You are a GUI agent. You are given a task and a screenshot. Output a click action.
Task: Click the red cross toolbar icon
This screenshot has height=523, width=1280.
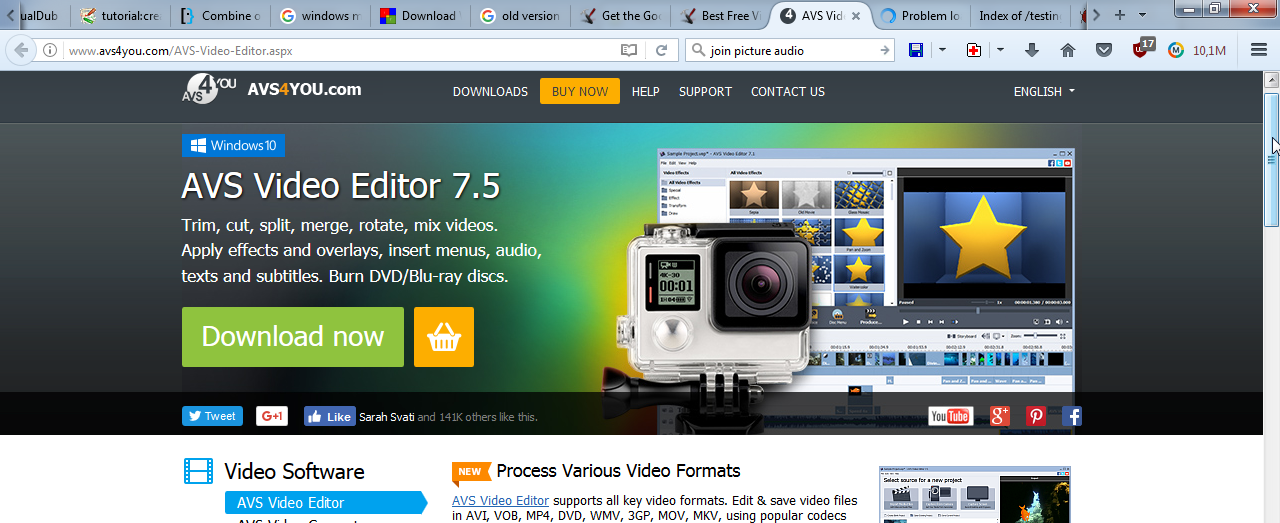click(974, 50)
